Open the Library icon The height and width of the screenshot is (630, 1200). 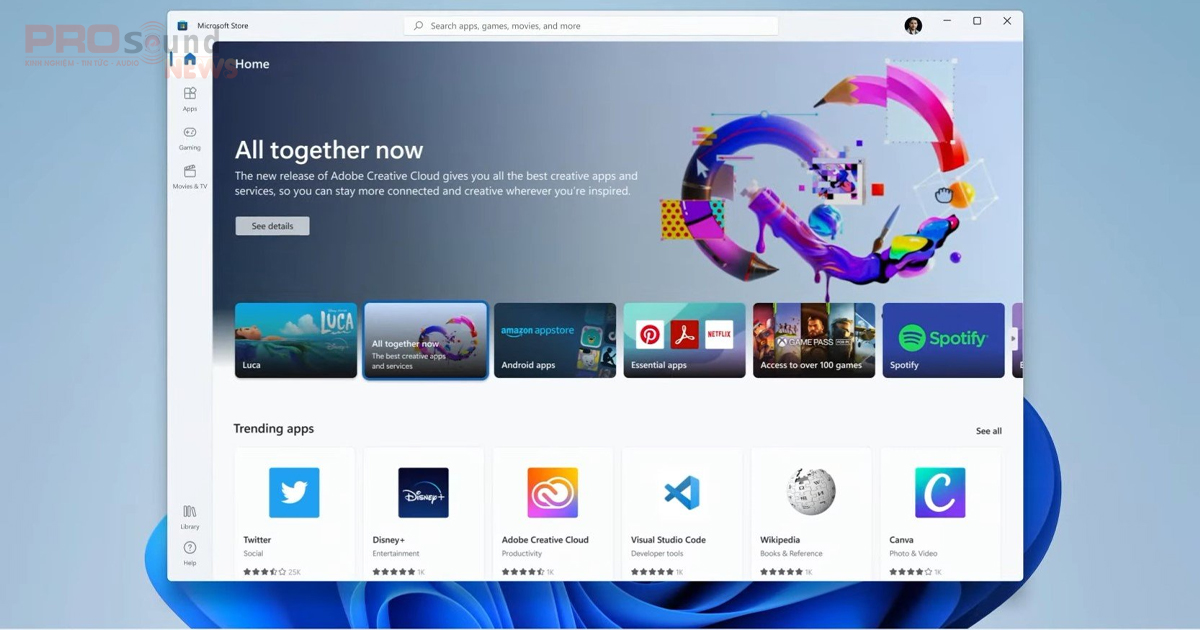coord(190,516)
